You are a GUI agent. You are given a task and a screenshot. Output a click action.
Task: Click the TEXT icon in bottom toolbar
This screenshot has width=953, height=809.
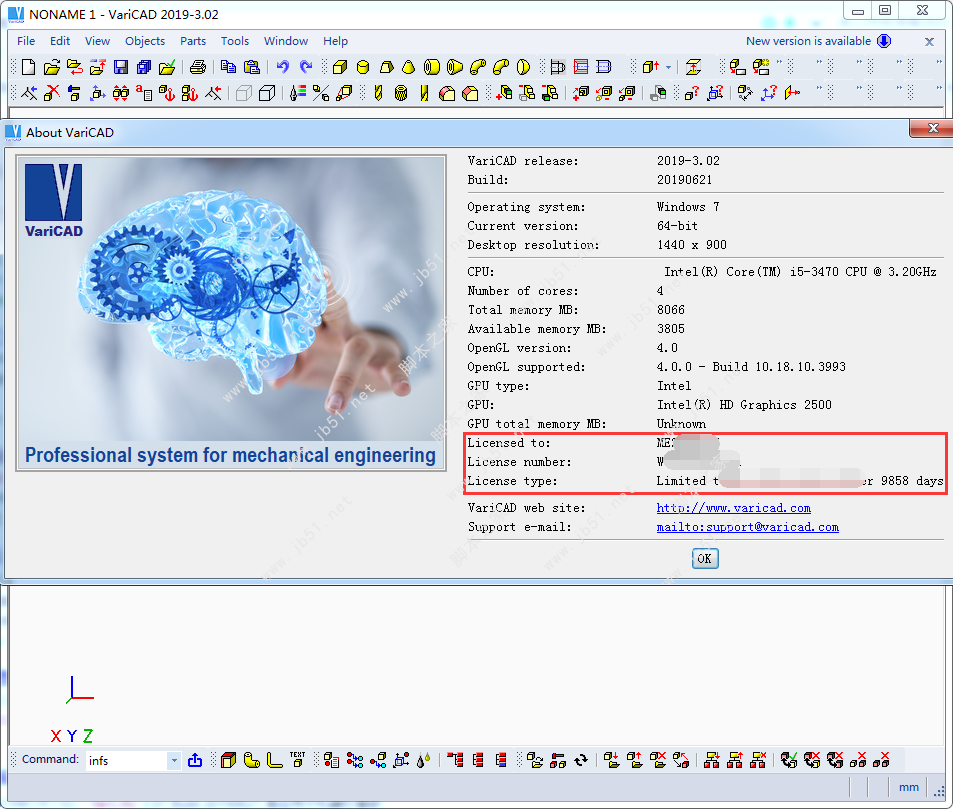(298, 759)
